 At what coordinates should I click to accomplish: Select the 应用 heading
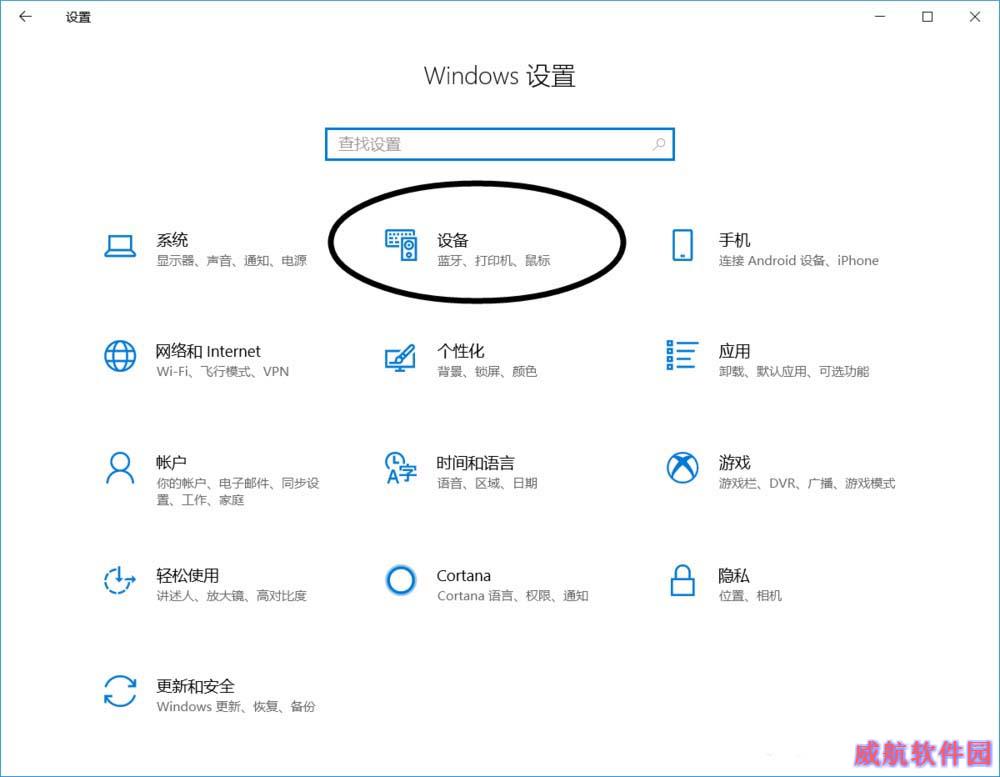pyautogui.click(x=735, y=351)
